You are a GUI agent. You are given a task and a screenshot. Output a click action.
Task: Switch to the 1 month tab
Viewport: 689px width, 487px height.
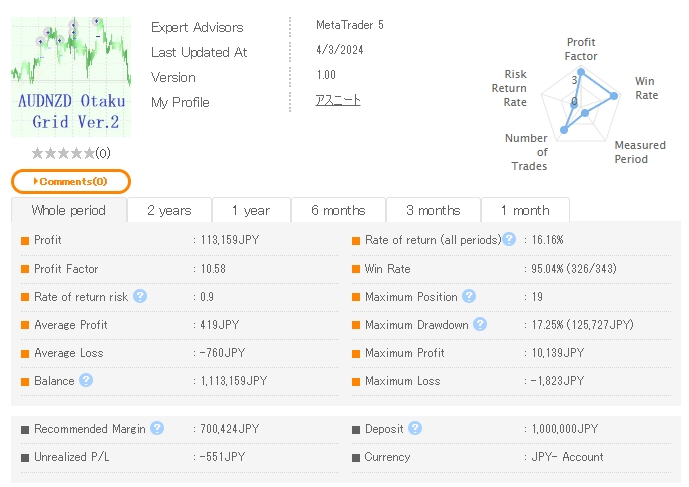tap(526, 210)
